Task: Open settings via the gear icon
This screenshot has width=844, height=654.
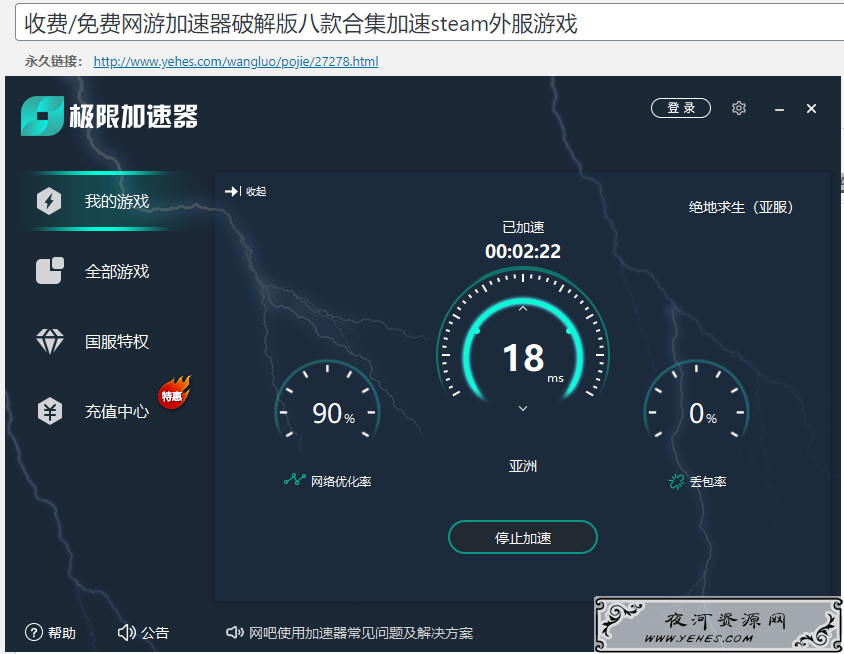Action: pyautogui.click(x=738, y=108)
